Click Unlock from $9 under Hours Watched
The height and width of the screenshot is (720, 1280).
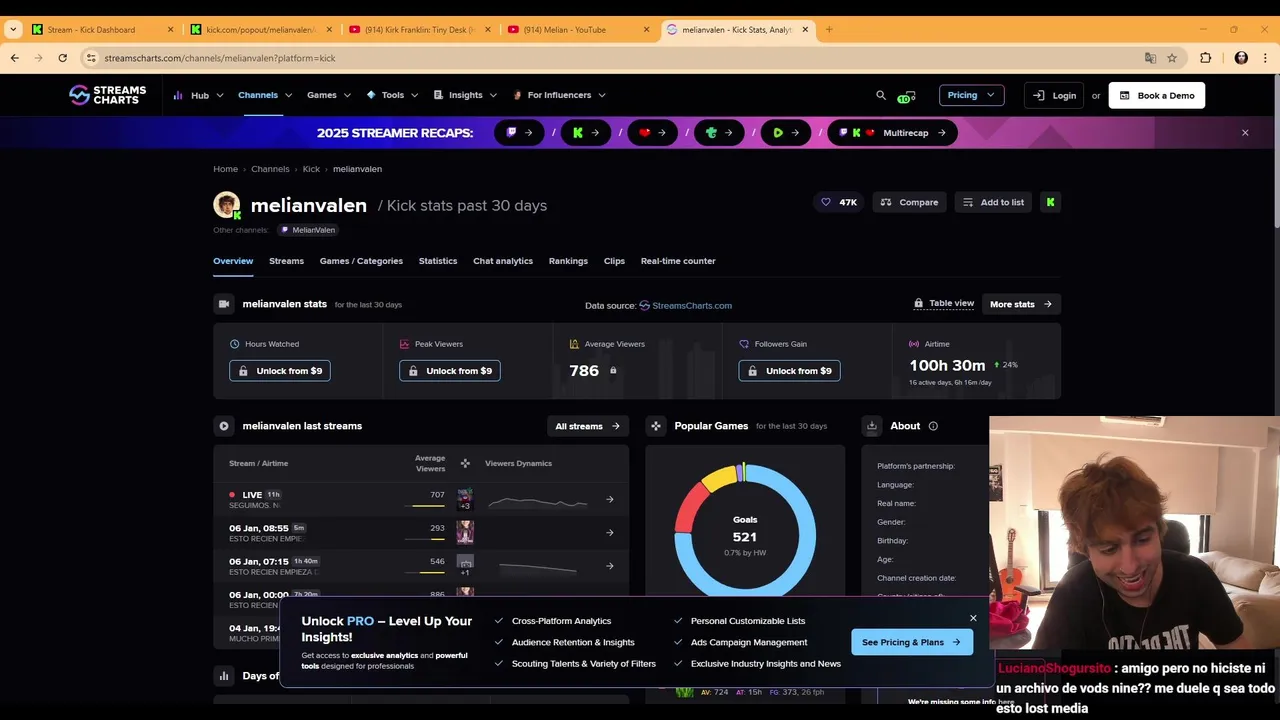pyautogui.click(x=280, y=371)
